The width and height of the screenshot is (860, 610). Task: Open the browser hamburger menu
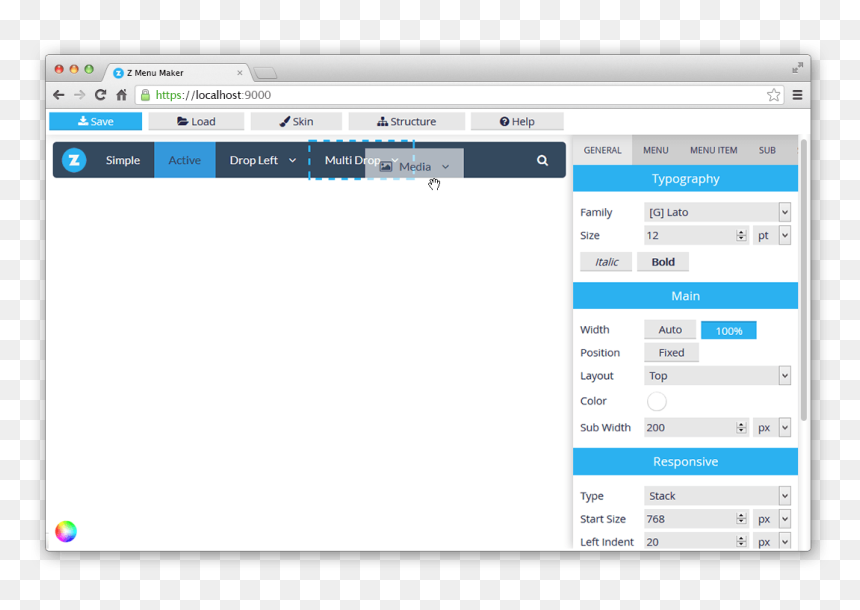point(797,95)
